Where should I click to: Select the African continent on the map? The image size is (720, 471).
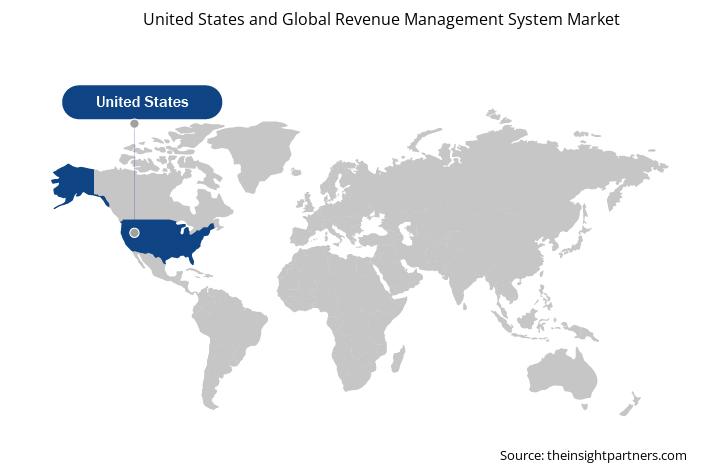(x=342, y=317)
